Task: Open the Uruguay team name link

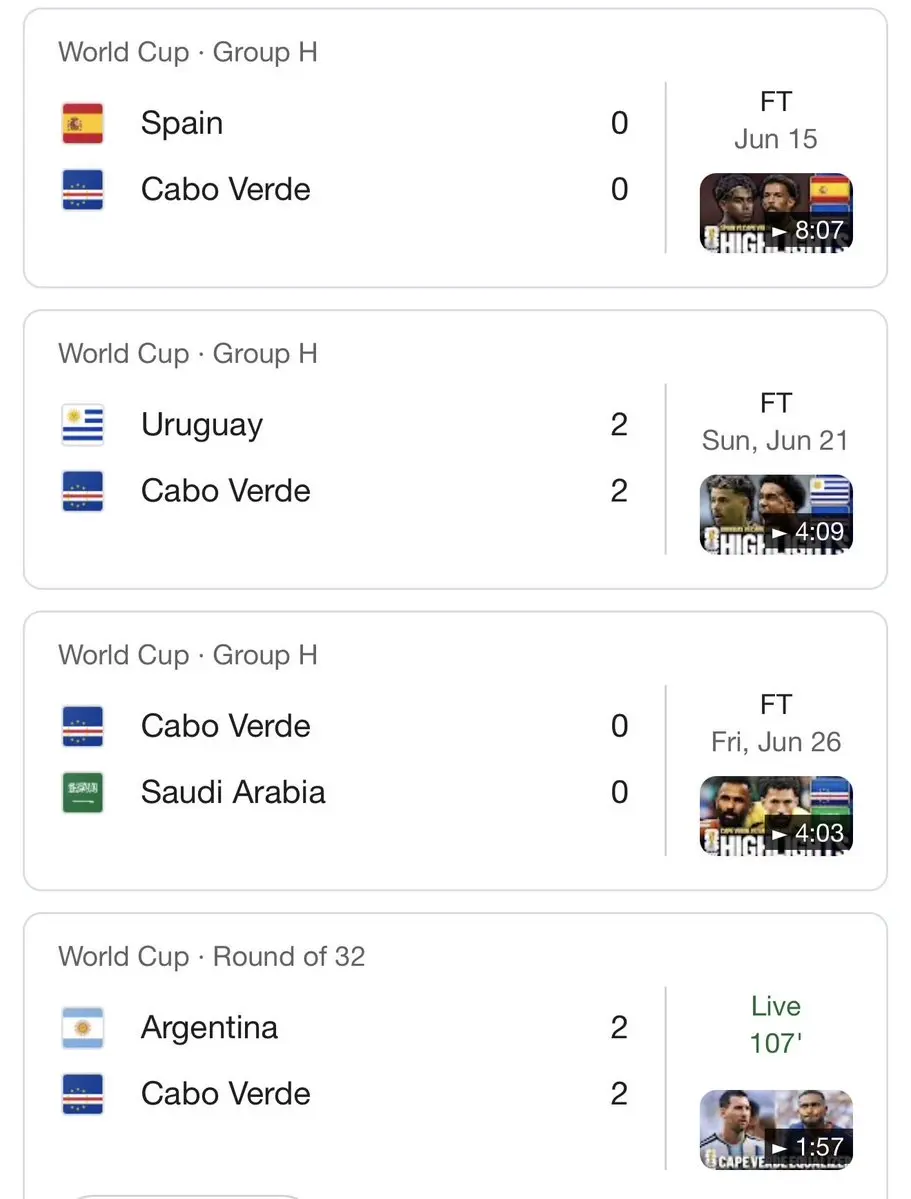Action: (x=202, y=425)
